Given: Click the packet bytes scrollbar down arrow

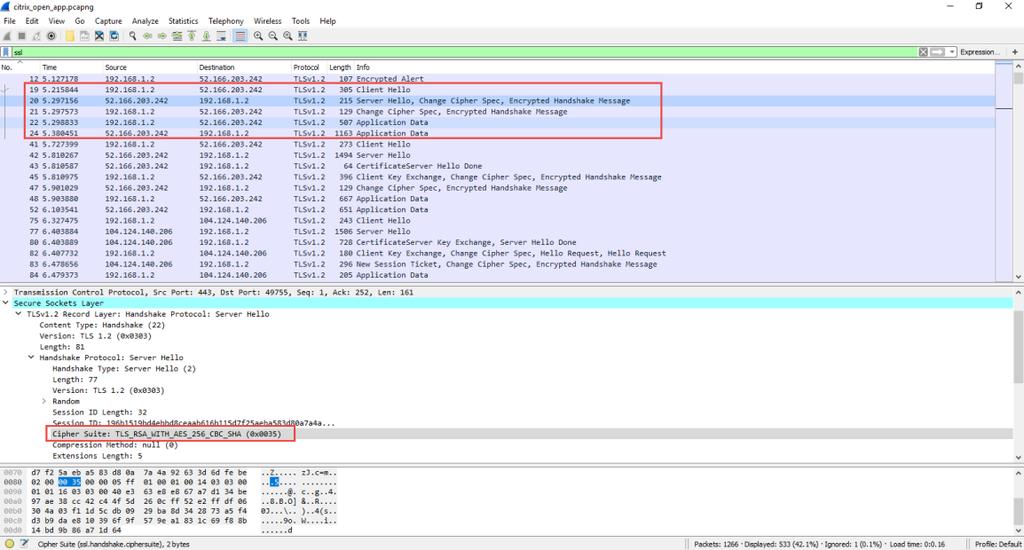Looking at the screenshot, I should tap(1018, 530).
